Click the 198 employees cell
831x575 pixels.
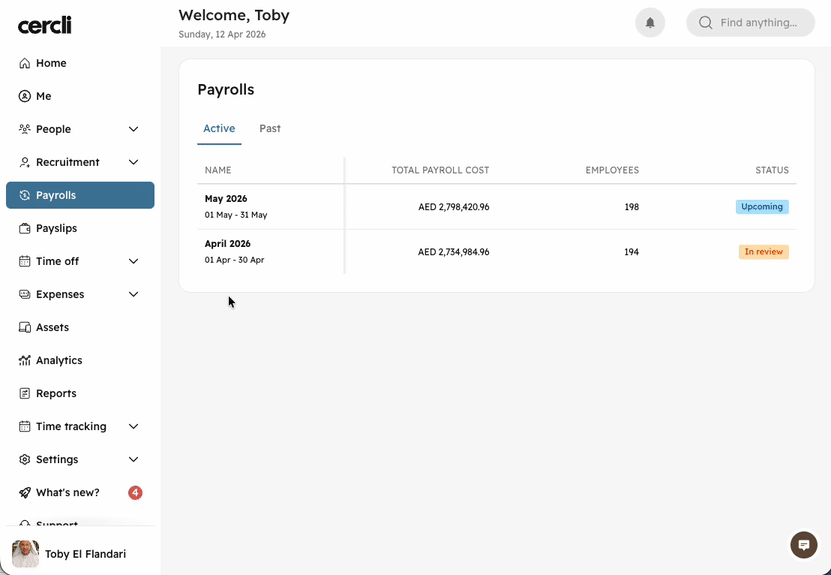(x=631, y=207)
